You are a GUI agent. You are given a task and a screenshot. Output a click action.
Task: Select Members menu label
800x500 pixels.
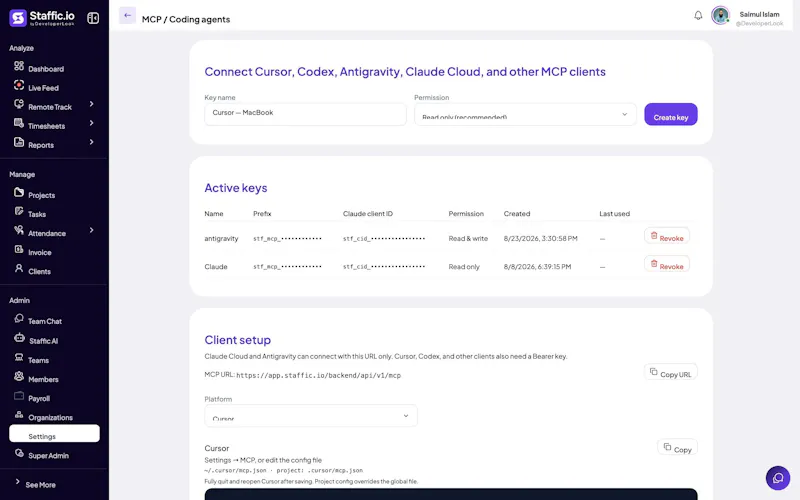click(43, 380)
